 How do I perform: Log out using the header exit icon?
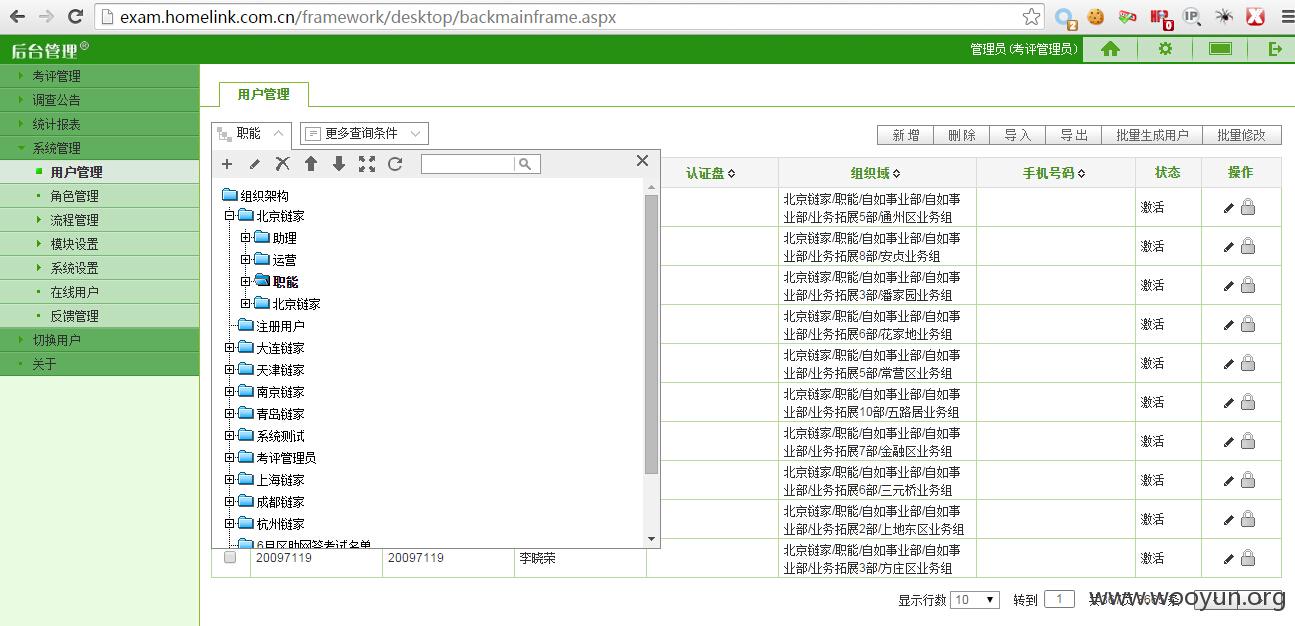coord(1275,49)
